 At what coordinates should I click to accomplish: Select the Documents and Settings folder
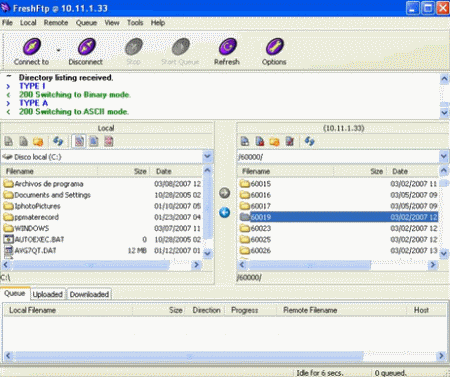(x=102, y=195)
